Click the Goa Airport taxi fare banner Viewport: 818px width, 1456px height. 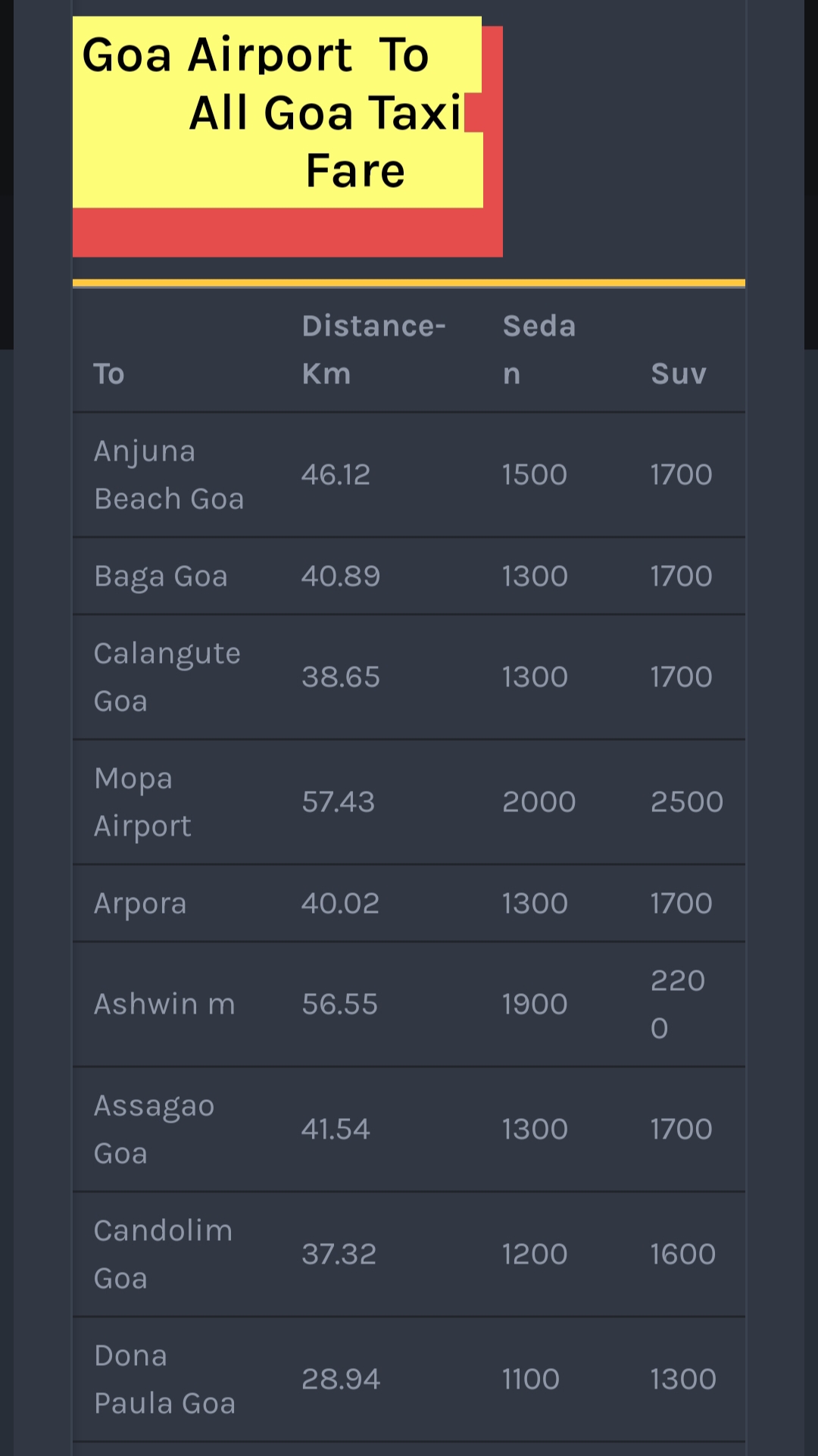point(287,137)
